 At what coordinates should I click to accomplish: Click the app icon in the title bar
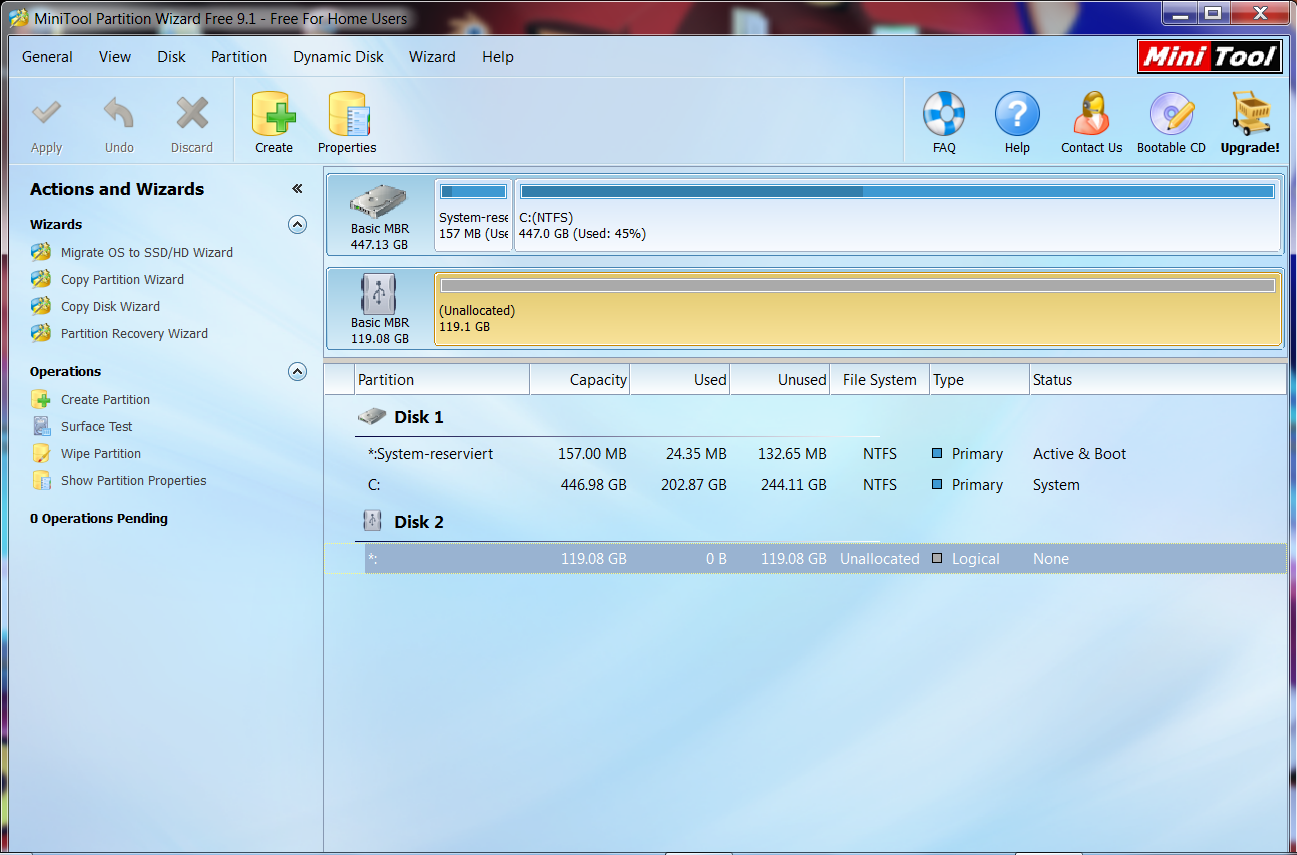pos(18,19)
